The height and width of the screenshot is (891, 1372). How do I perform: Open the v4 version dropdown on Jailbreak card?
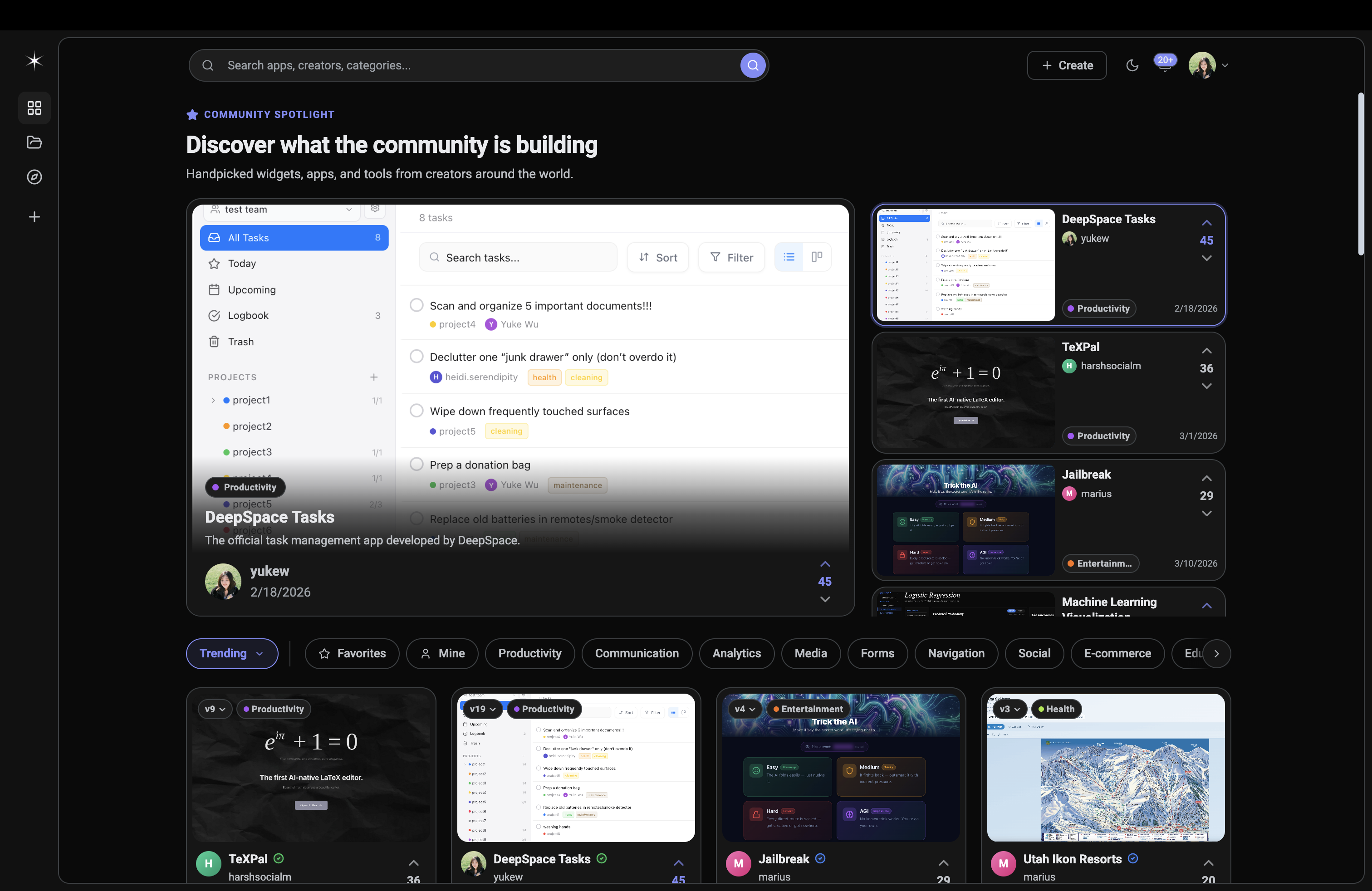point(745,709)
